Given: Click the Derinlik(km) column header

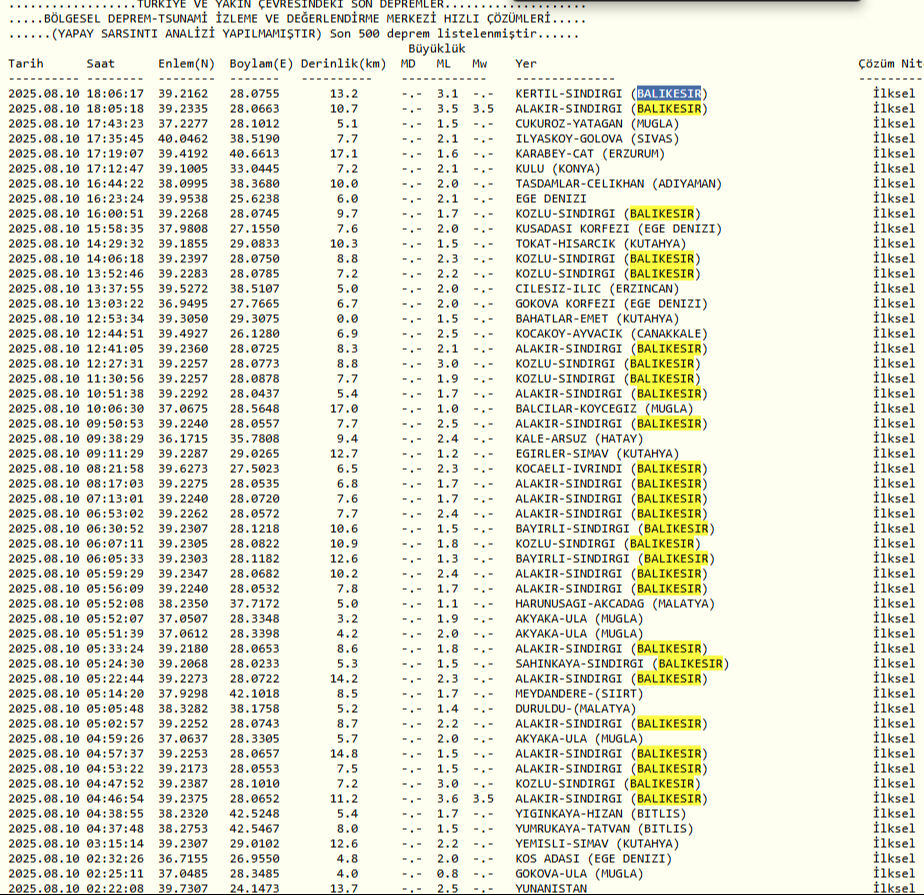Looking at the screenshot, I should pyautogui.click(x=343, y=64).
